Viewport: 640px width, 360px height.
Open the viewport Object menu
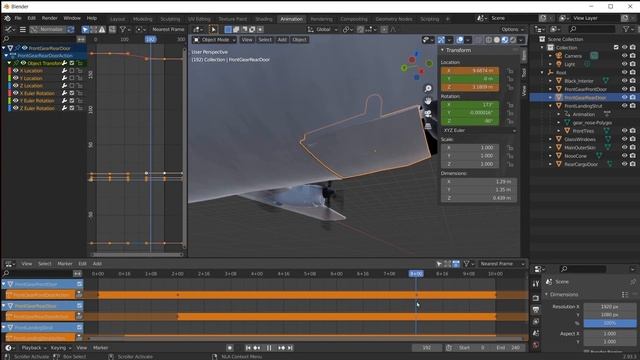coord(299,40)
